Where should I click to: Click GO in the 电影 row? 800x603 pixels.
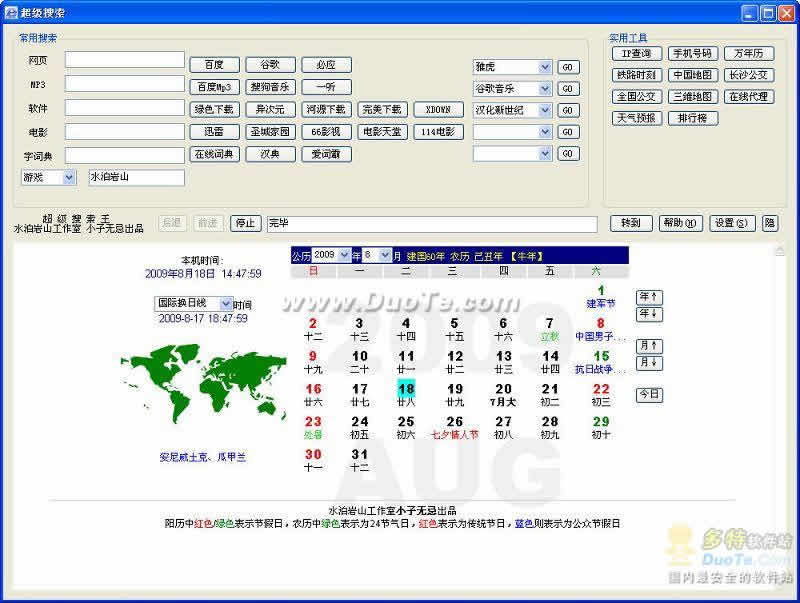[568, 132]
